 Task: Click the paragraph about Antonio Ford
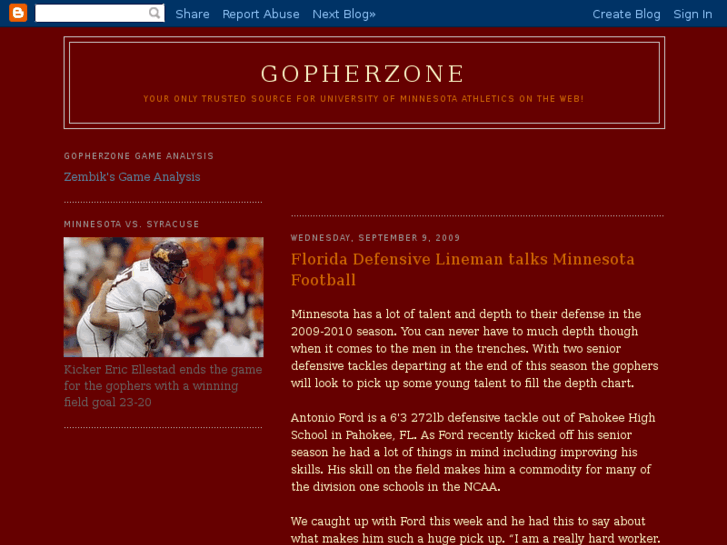pos(473,452)
